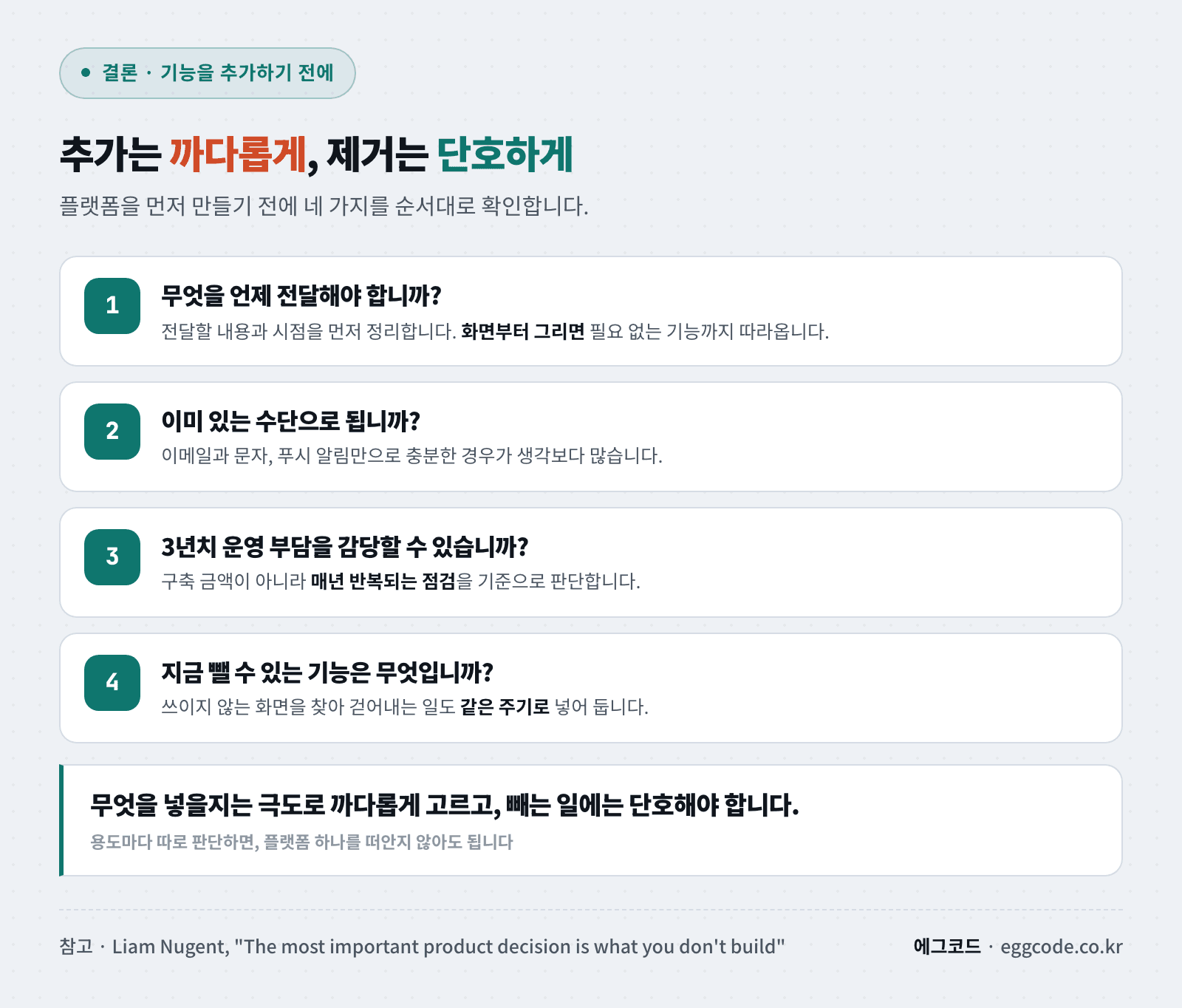This screenshot has height=1008, width=1182.
Task: Click the heading '3년치 운영 부담을 감당할 수 있습니까?'
Action: [x=345, y=547]
